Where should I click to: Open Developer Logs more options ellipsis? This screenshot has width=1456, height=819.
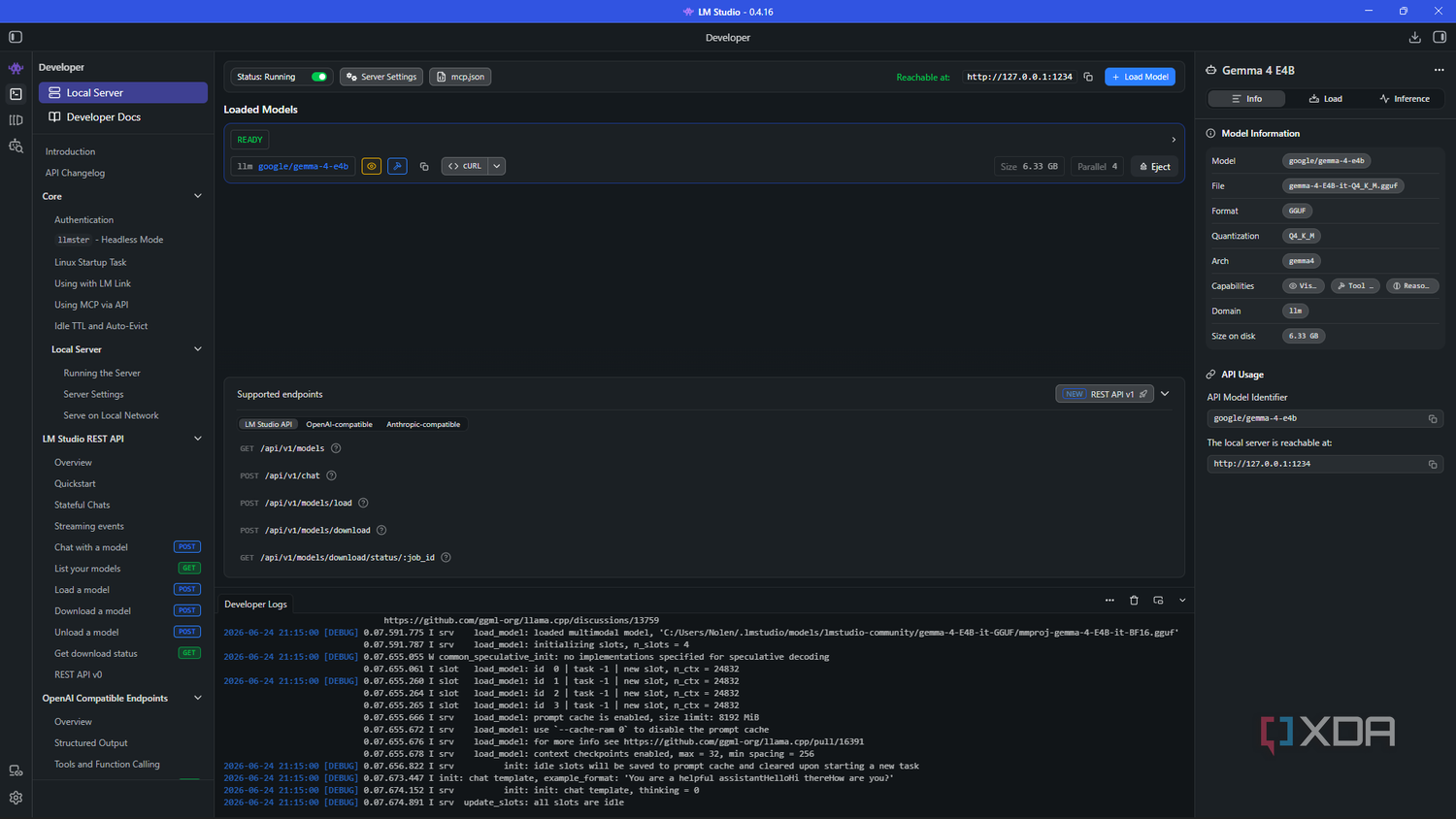tap(1109, 601)
